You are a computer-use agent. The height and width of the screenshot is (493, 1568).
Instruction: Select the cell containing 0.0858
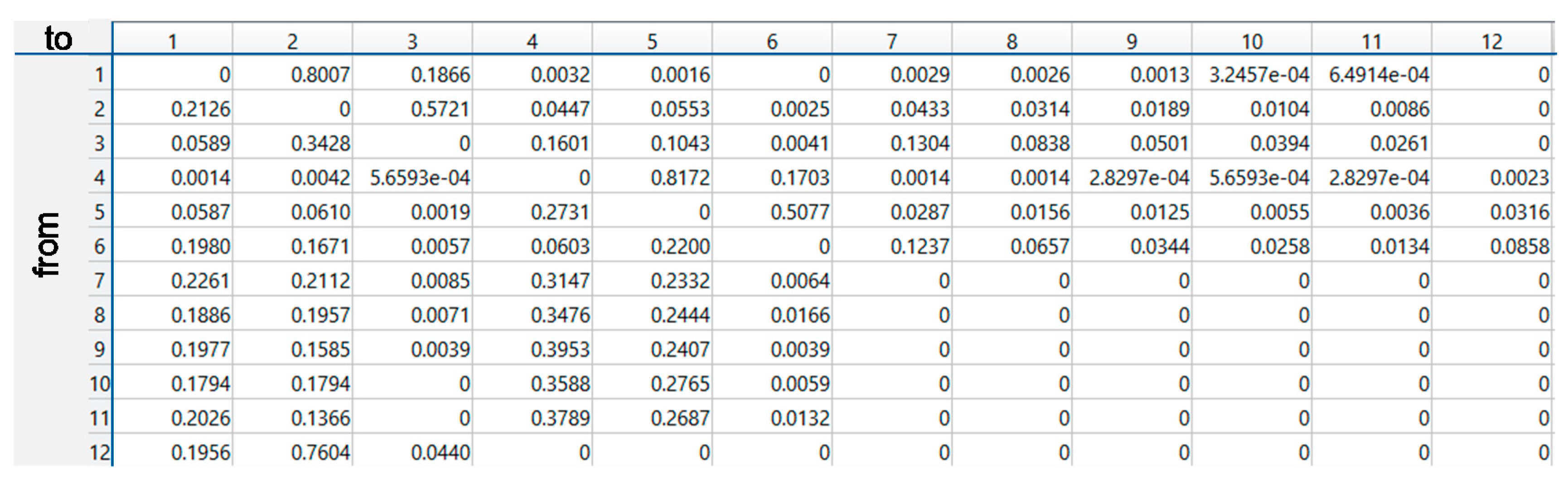click(x=1520, y=246)
